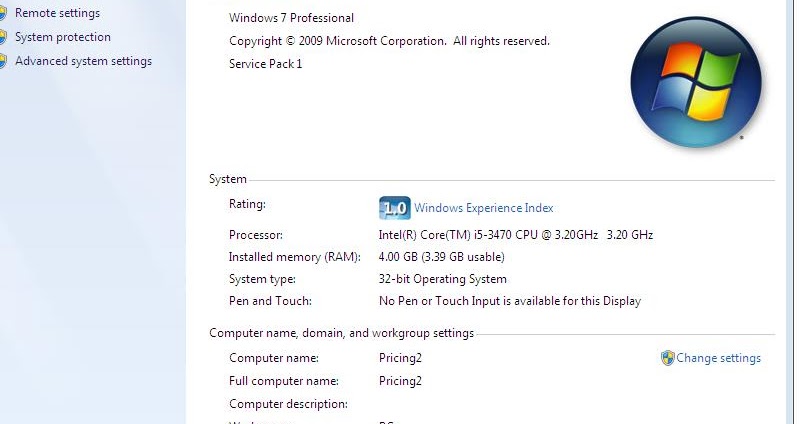808x424 pixels.
Task: Click the Service Pack 1 text
Action: (x=265, y=64)
